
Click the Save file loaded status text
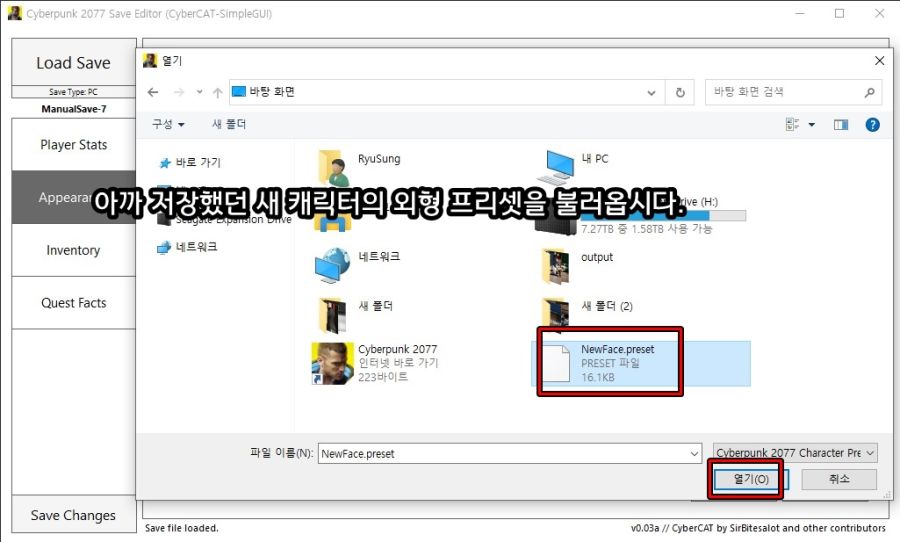point(181,528)
